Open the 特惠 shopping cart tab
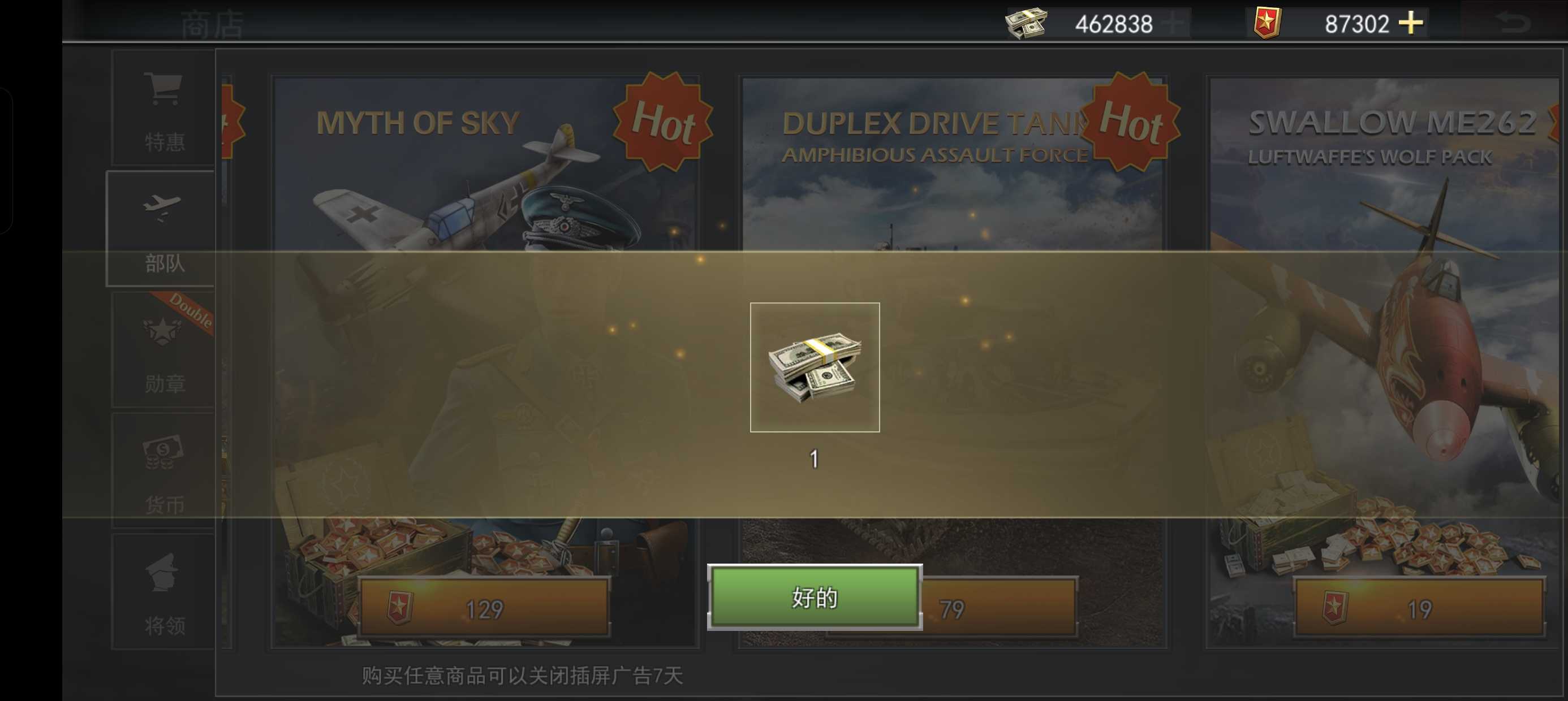 coord(163,108)
